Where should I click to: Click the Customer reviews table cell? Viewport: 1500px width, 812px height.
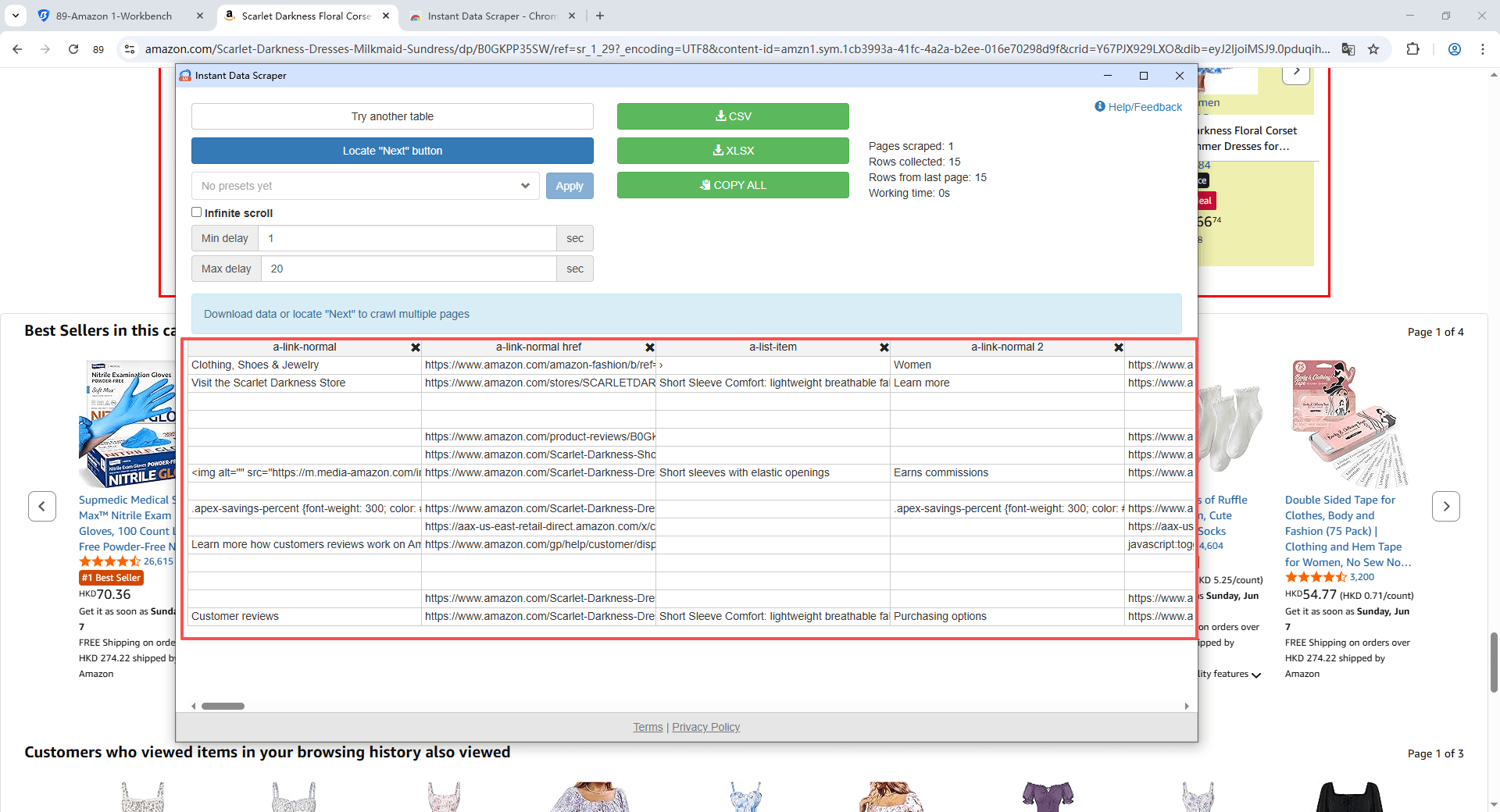click(305, 616)
